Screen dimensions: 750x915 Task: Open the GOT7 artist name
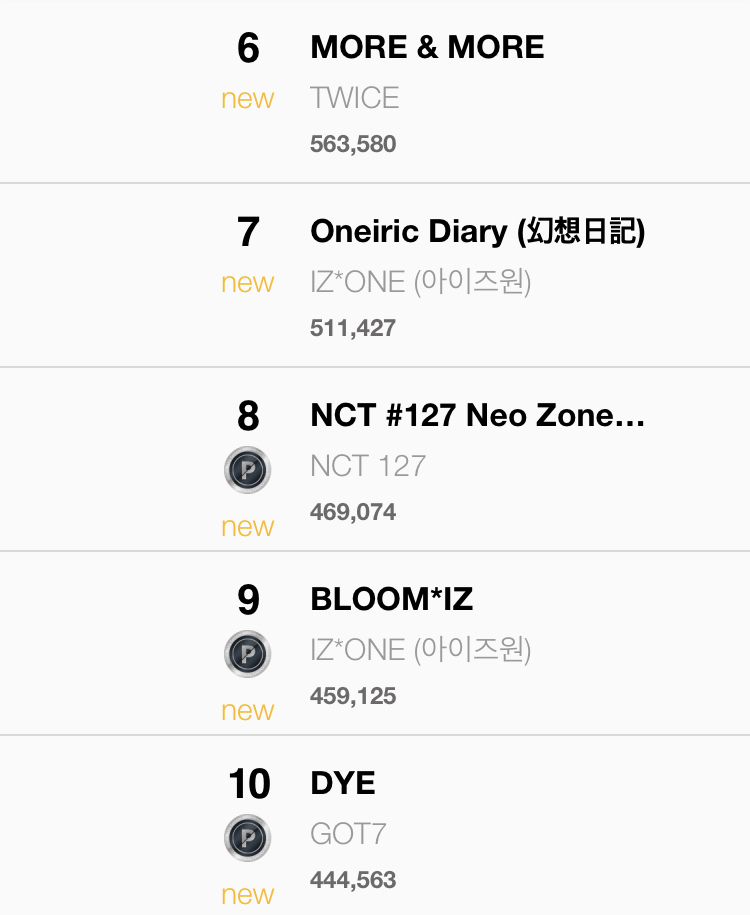[x=348, y=834]
